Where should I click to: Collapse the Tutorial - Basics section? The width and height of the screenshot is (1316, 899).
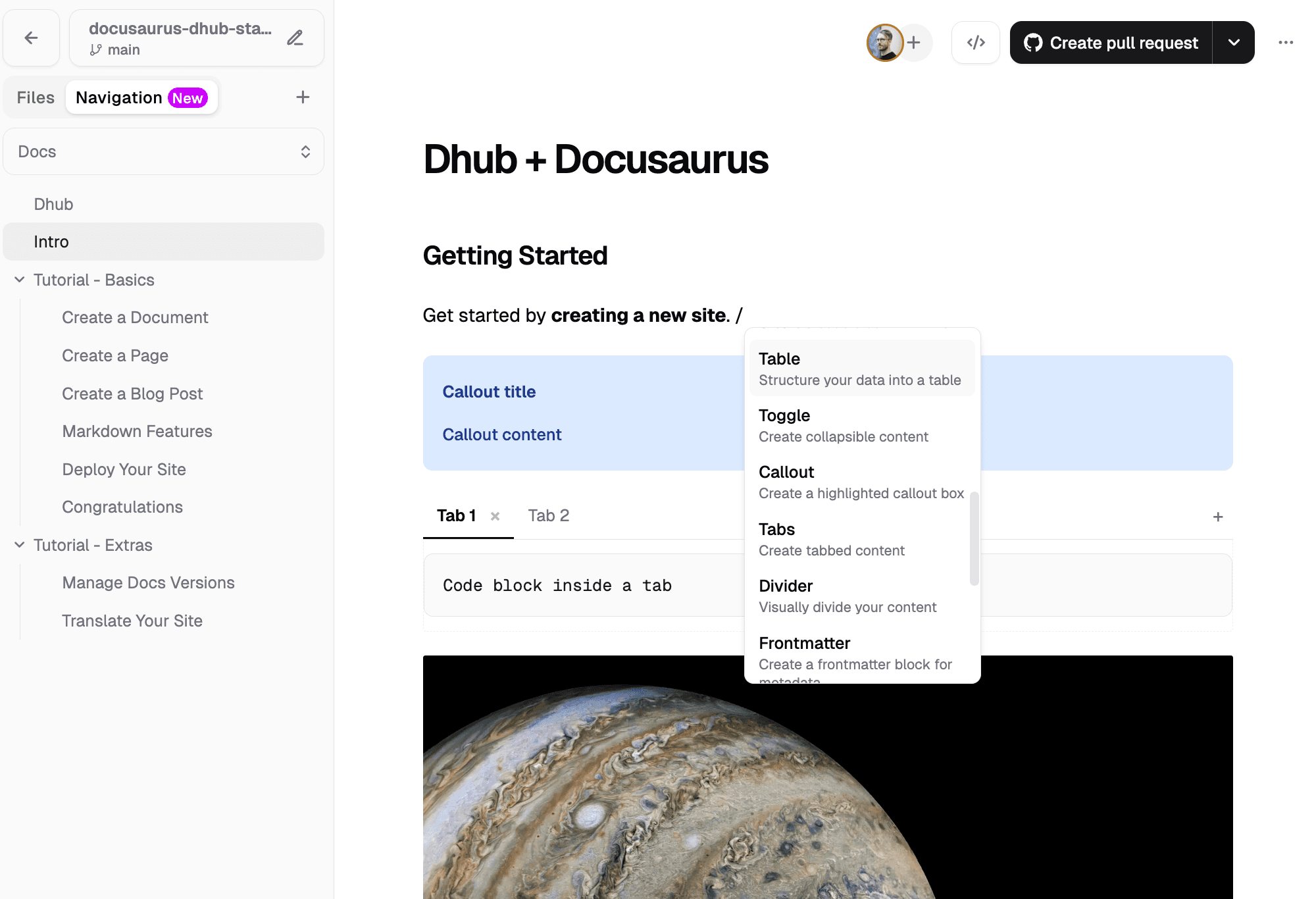coord(20,280)
